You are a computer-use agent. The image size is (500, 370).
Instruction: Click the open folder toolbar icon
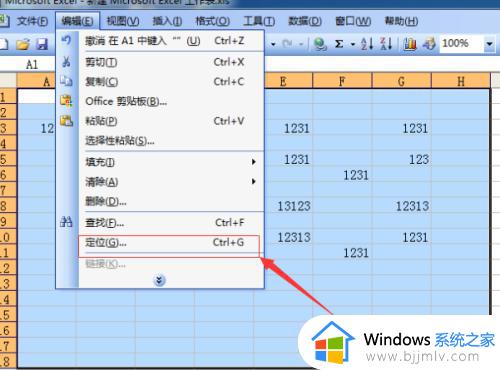tap(23, 44)
